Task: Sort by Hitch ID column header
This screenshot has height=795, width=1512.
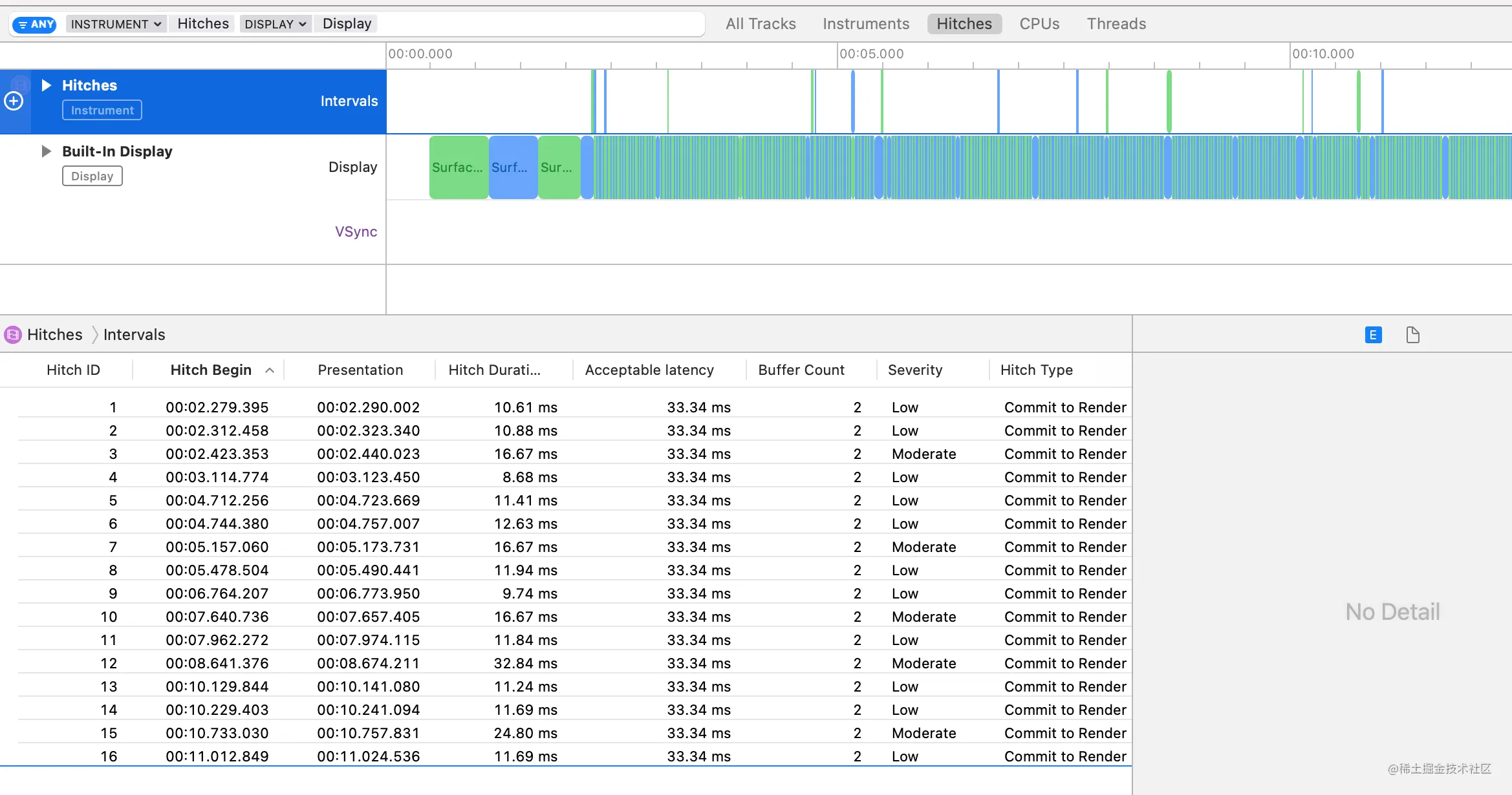Action: point(73,370)
